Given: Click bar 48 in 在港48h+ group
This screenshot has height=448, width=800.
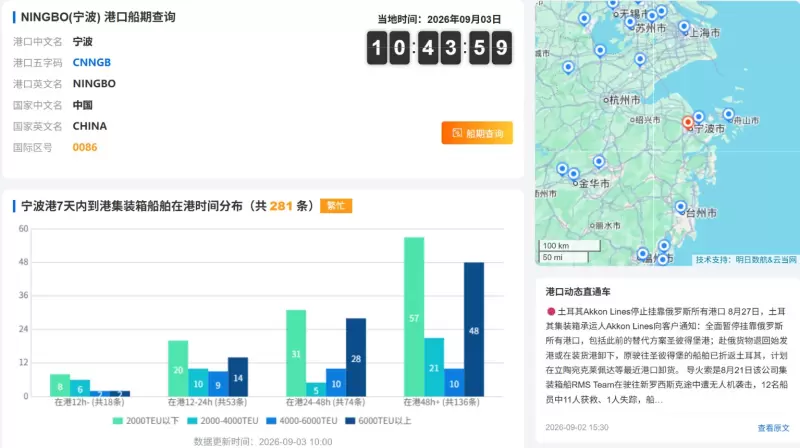Looking at the screenshot, I should [x=474, y=330].
